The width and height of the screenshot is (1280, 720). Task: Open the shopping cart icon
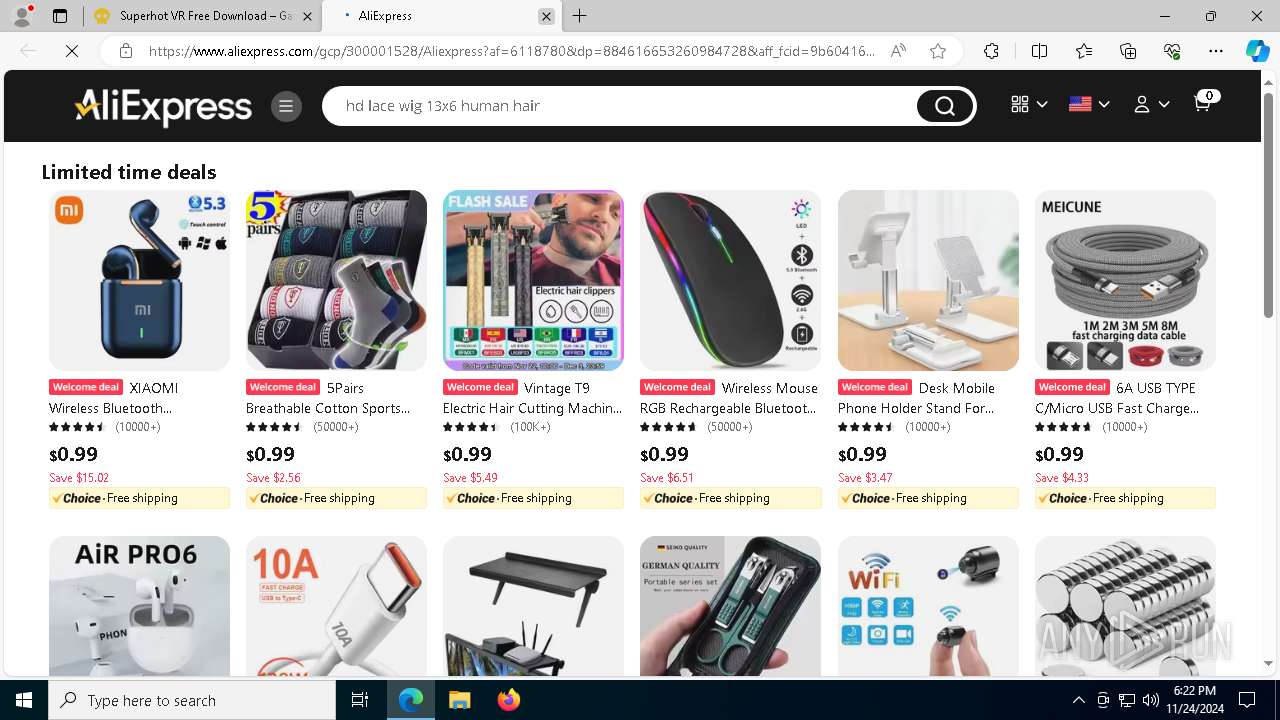tap(1205, 103)
